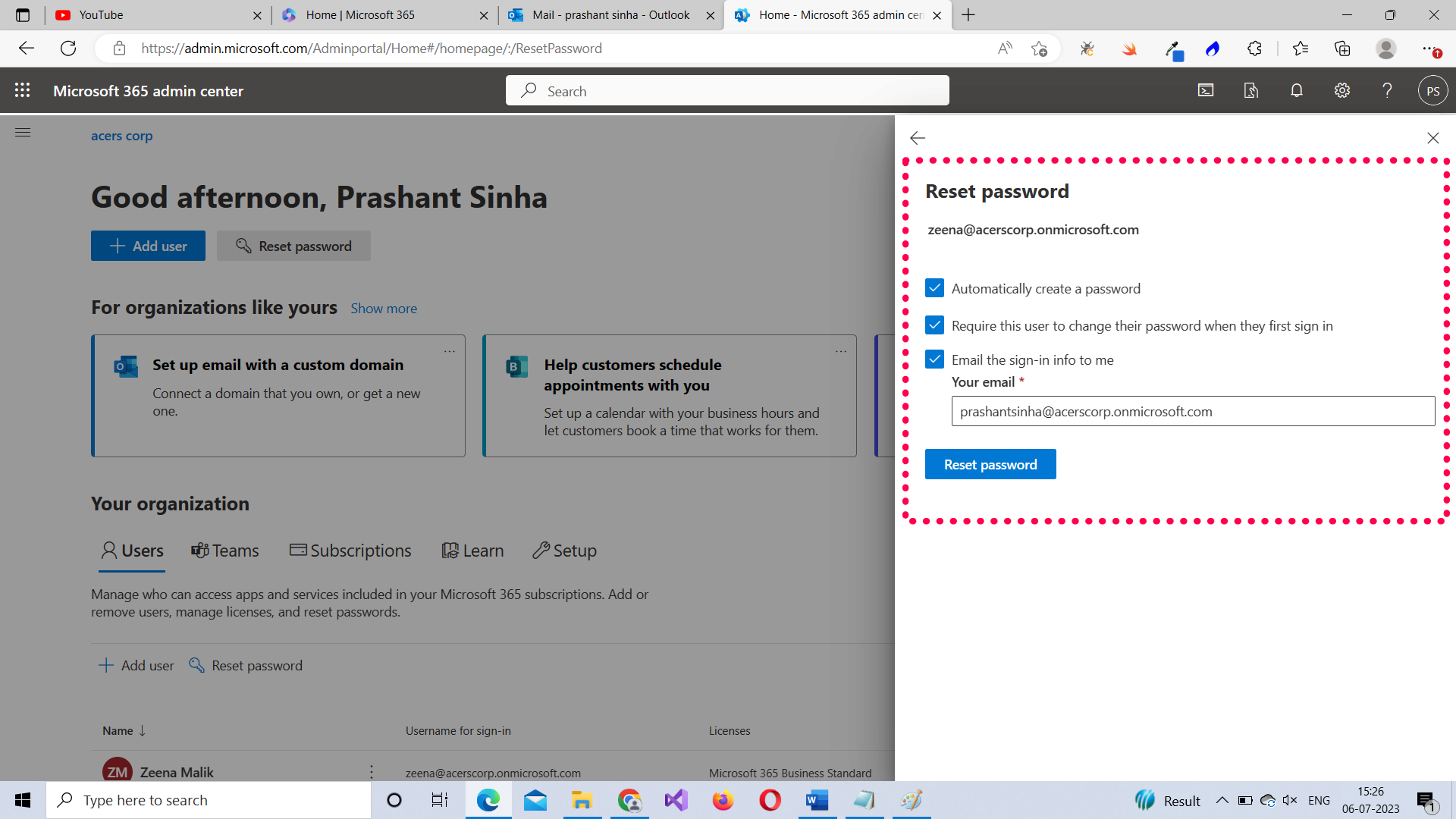Toggle Email the sign-in info to me
Image resolution: width=1456 pixels, height=819 pixels.
tap(934, 359)
